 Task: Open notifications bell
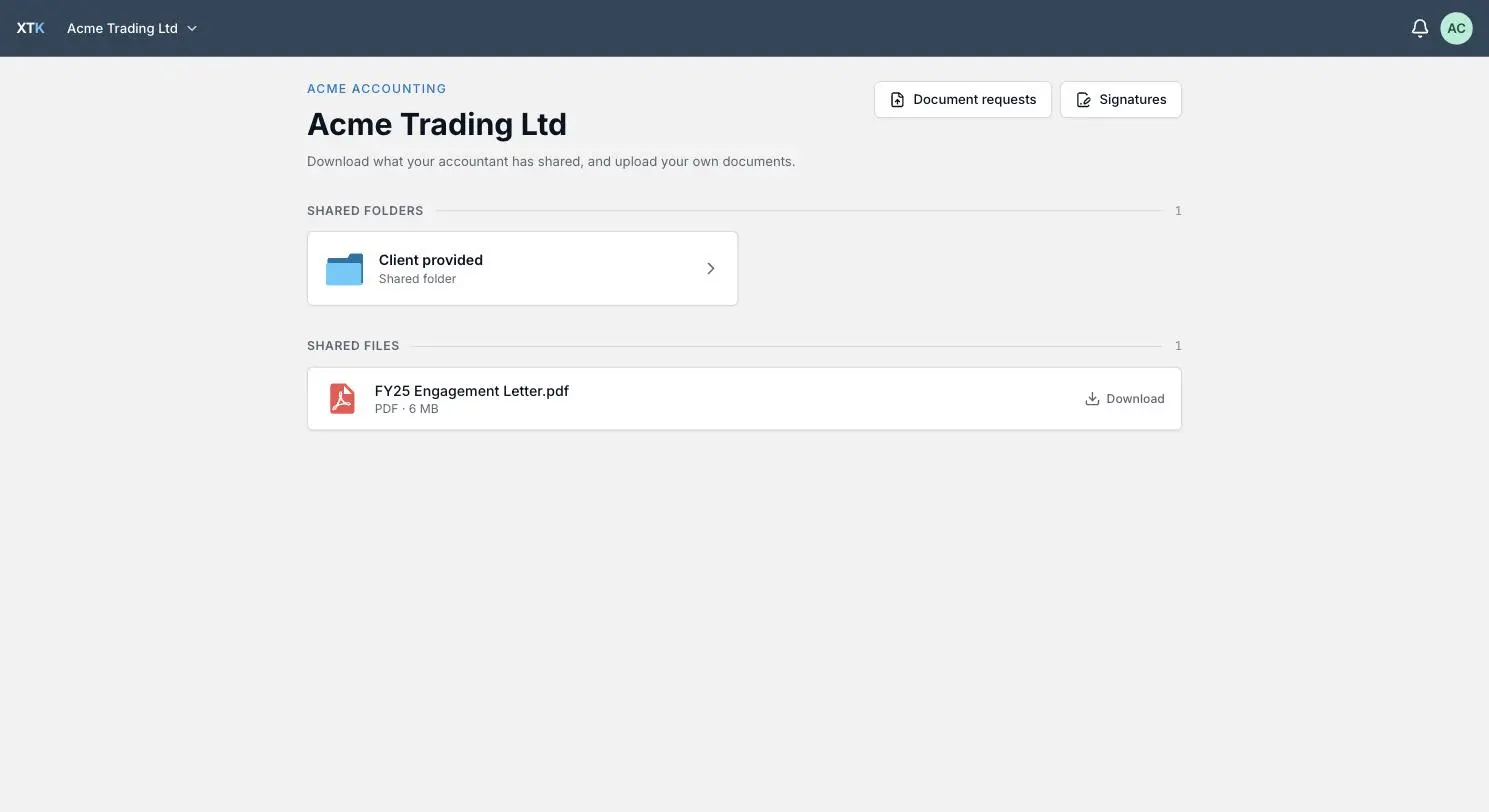1419,28
